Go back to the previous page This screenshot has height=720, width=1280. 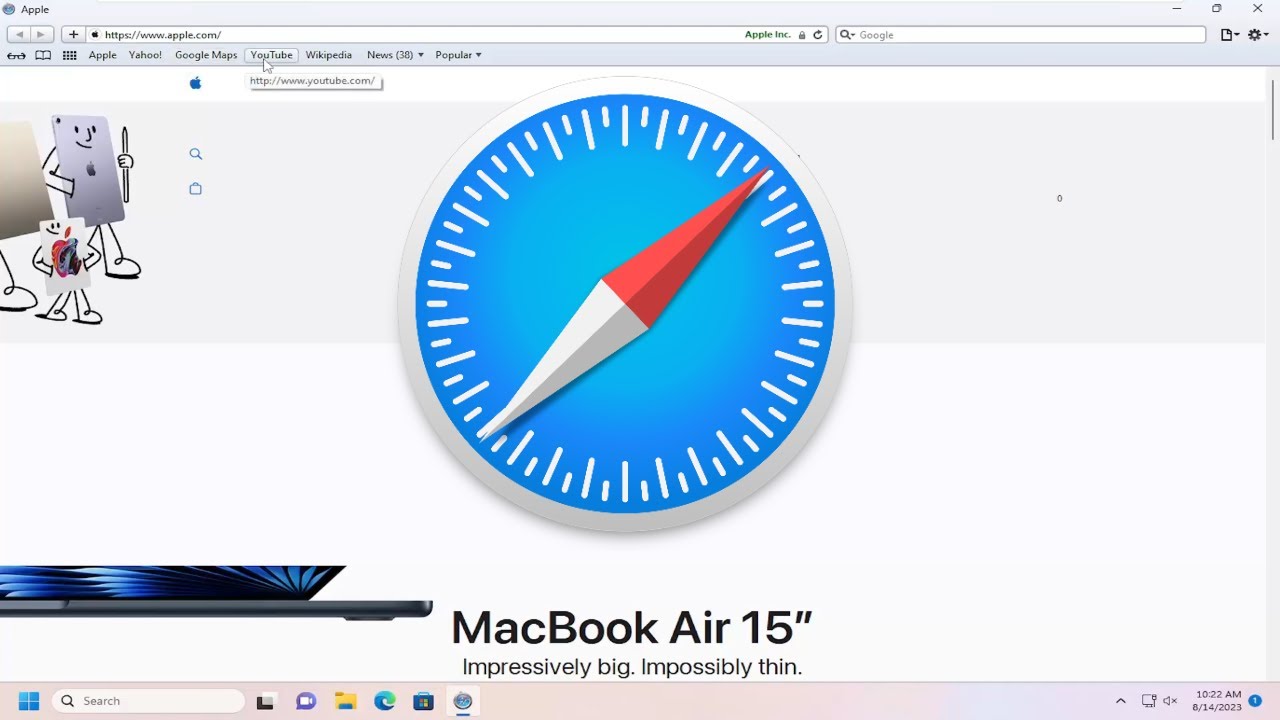(19, 34)
